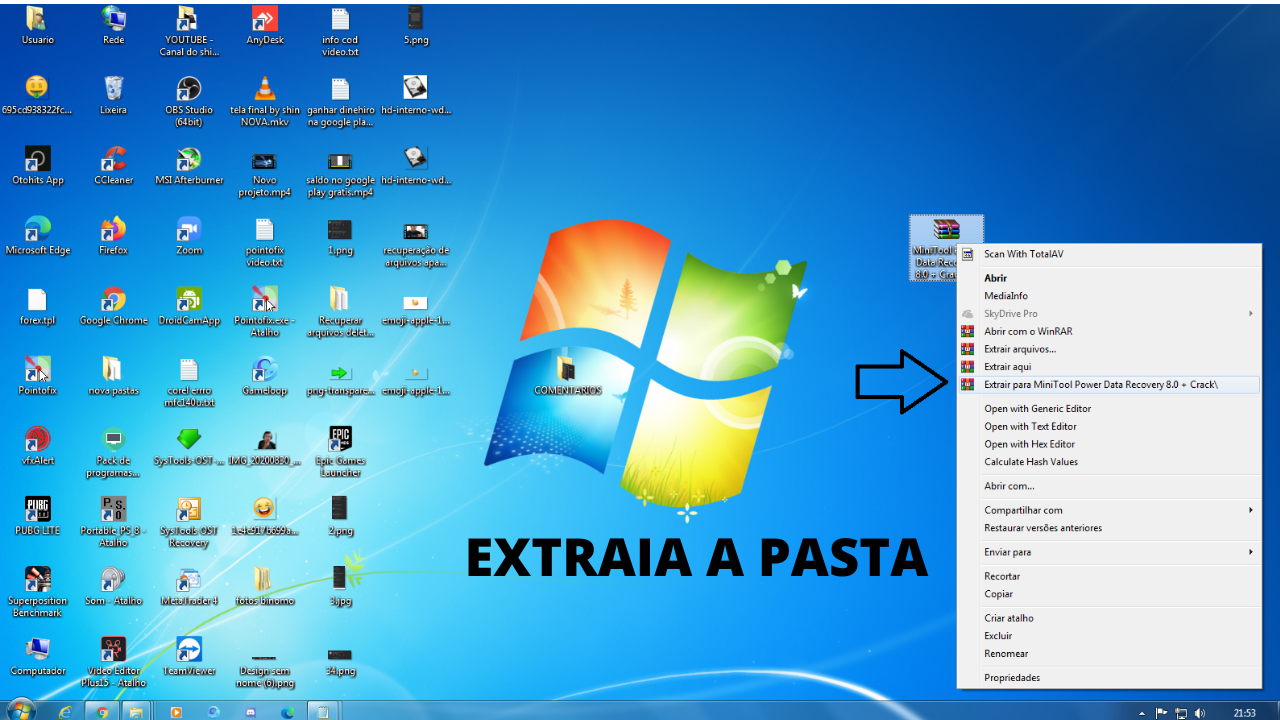Expand the 'Compartilhar com' submenu
The height and width of the screenshot is (720, 1280).
(1109, 510)
